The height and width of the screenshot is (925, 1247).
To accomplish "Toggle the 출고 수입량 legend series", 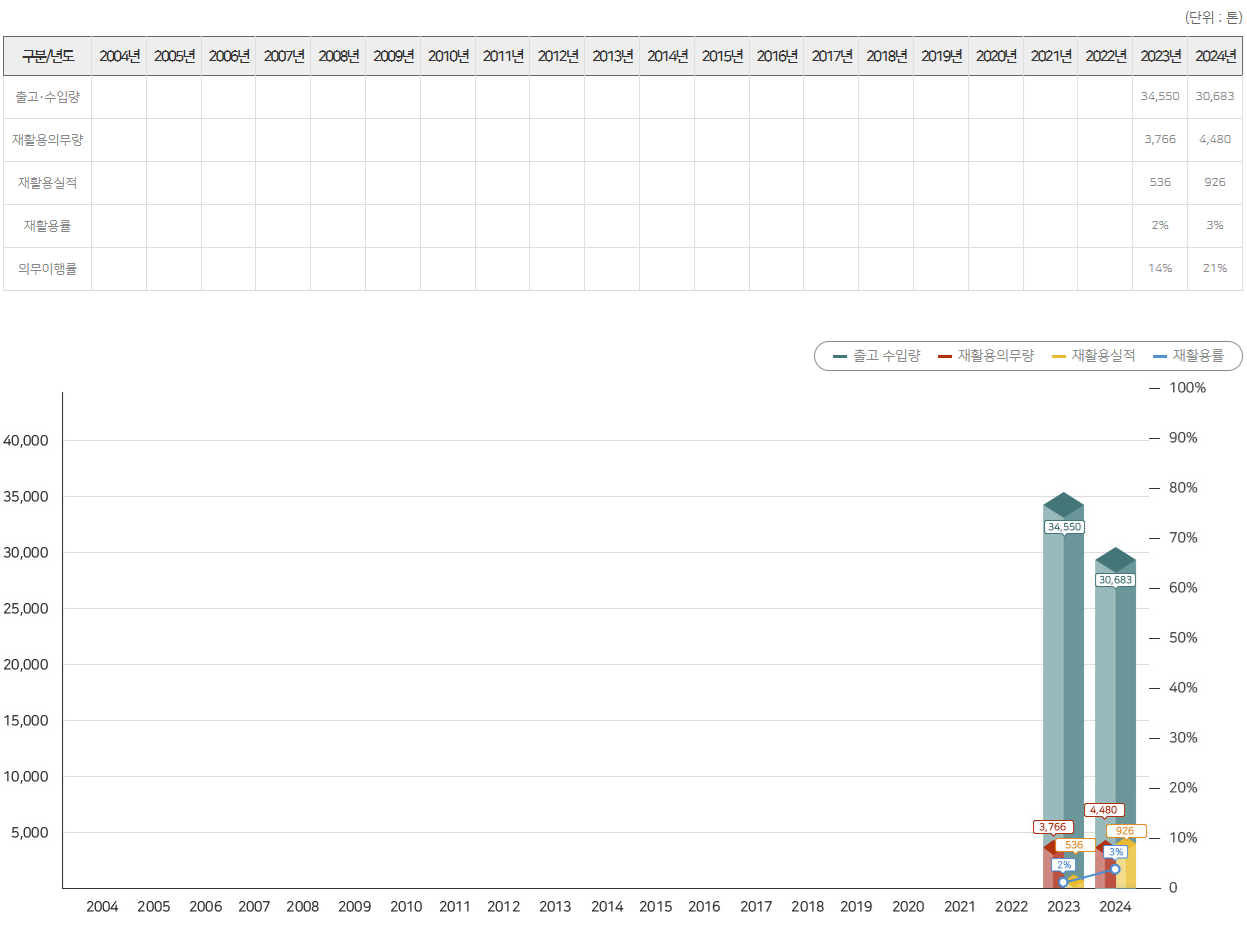I will 877,356.
